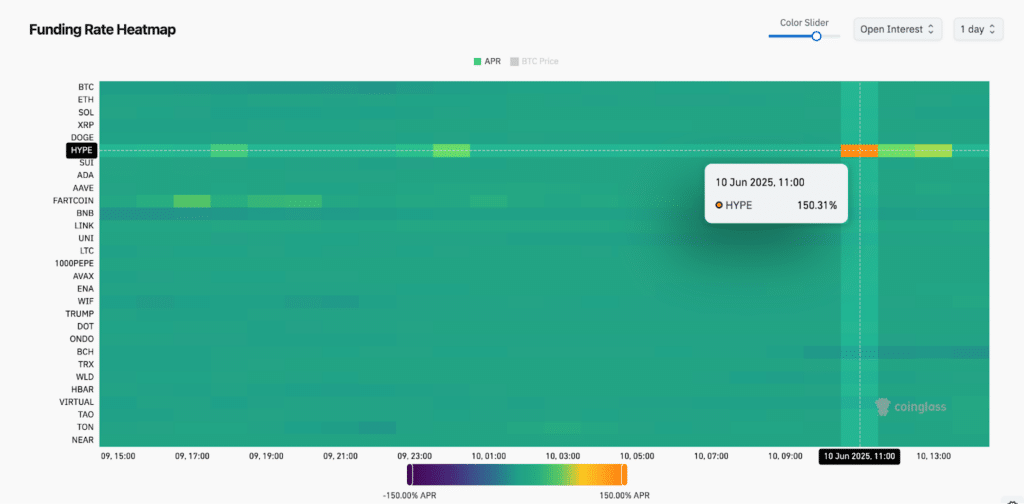Click the BNB row label
The height and width of the screenshot is (504, 1024).
point(86,213)
